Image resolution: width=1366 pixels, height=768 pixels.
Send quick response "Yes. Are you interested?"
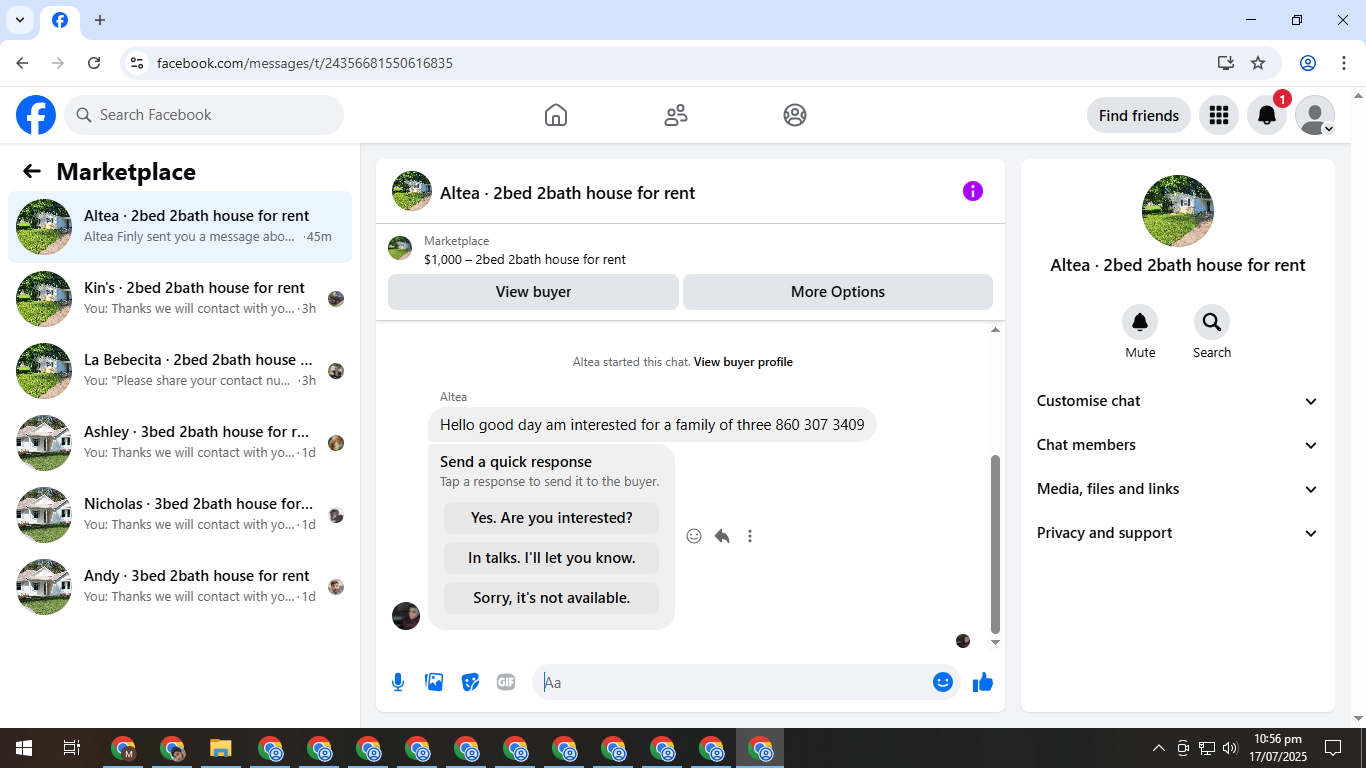click(552, 518)
